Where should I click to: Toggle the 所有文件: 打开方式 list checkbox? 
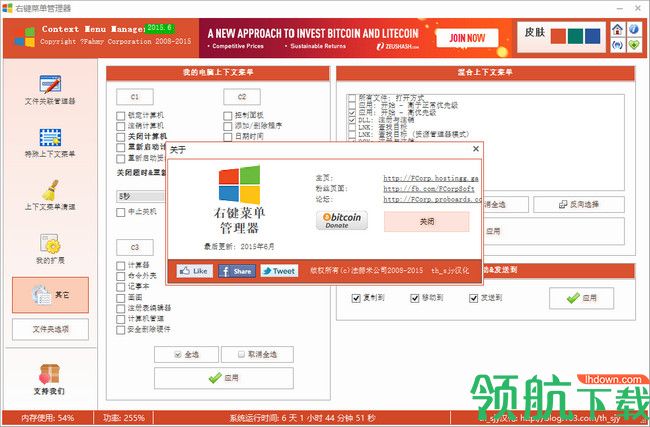tap(352, 98)
